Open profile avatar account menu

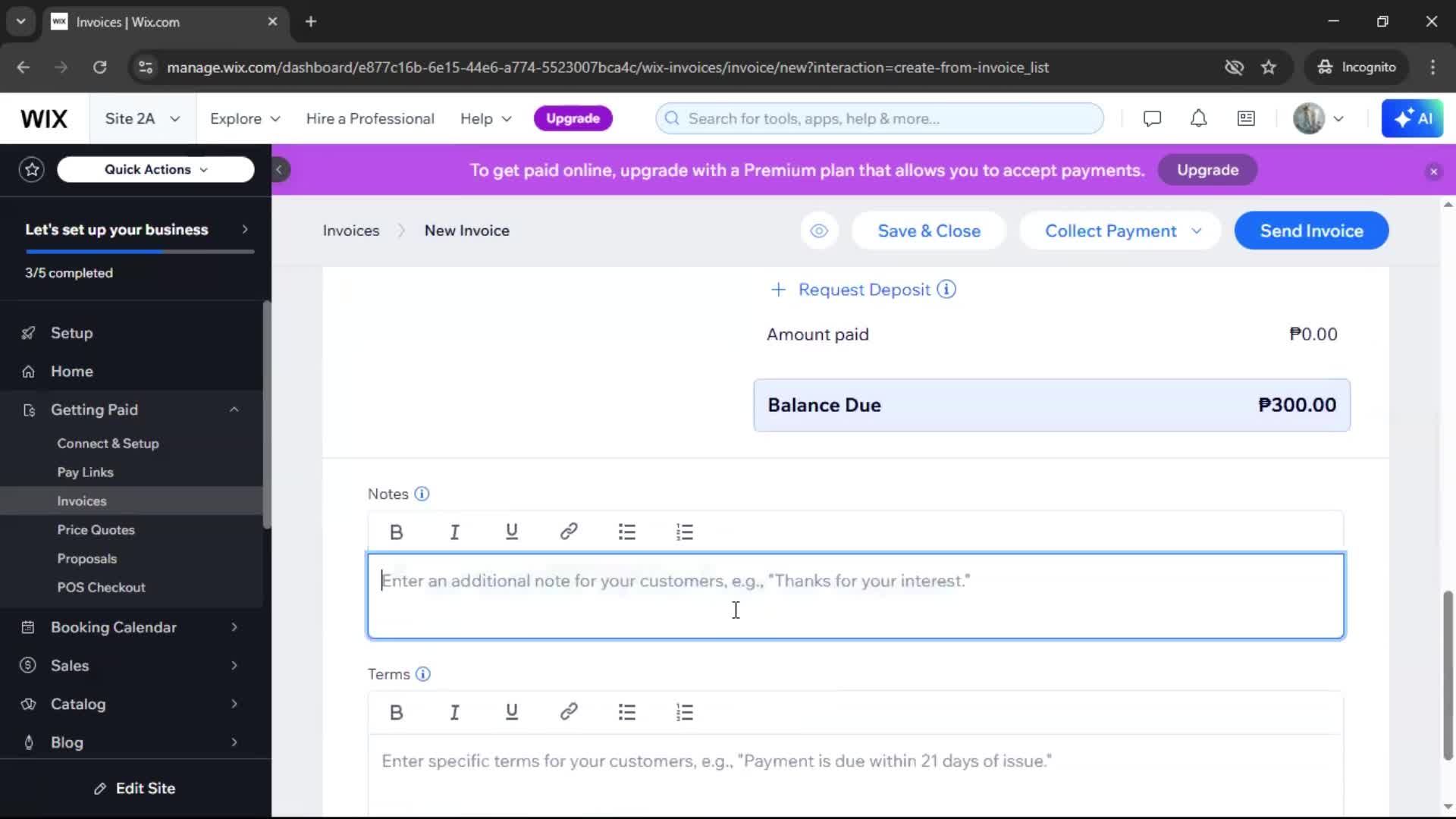[1318, 119]
